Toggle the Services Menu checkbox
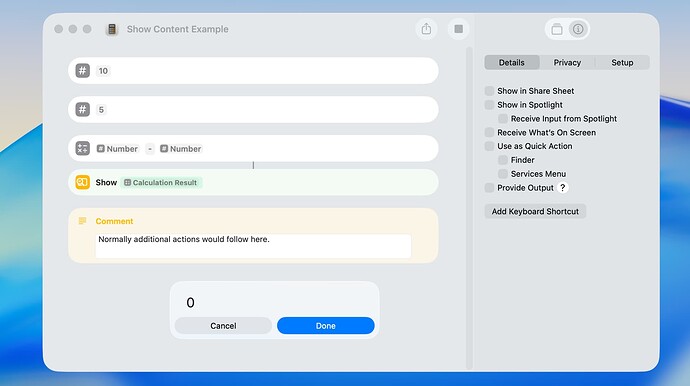This screenshot has width=690, height=386. 503,174
